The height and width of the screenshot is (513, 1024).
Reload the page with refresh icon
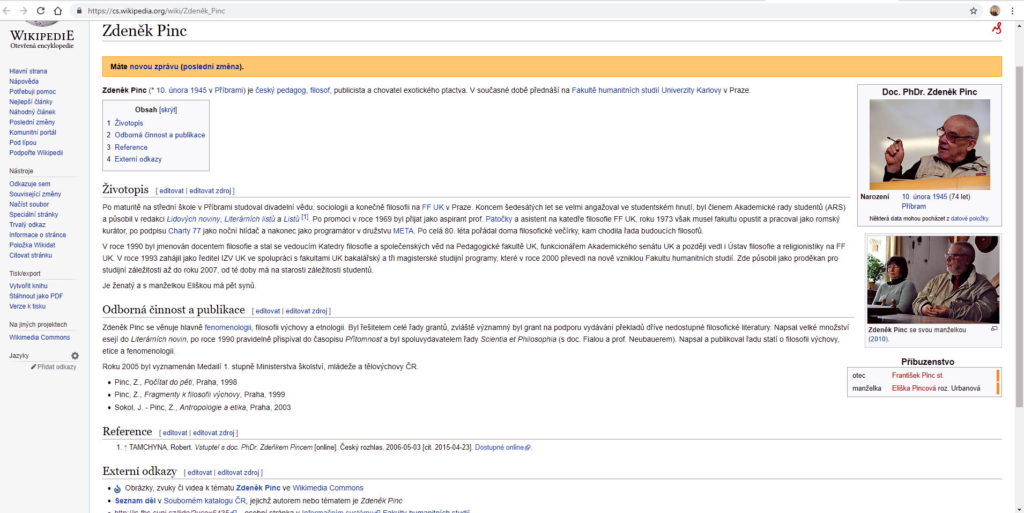pyautogui.click(x=40, y=10)
